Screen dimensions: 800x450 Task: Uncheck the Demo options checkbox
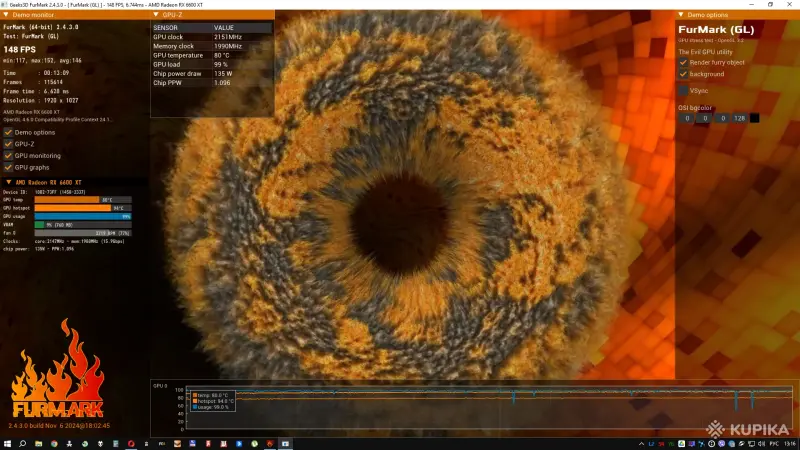[8, 132]
